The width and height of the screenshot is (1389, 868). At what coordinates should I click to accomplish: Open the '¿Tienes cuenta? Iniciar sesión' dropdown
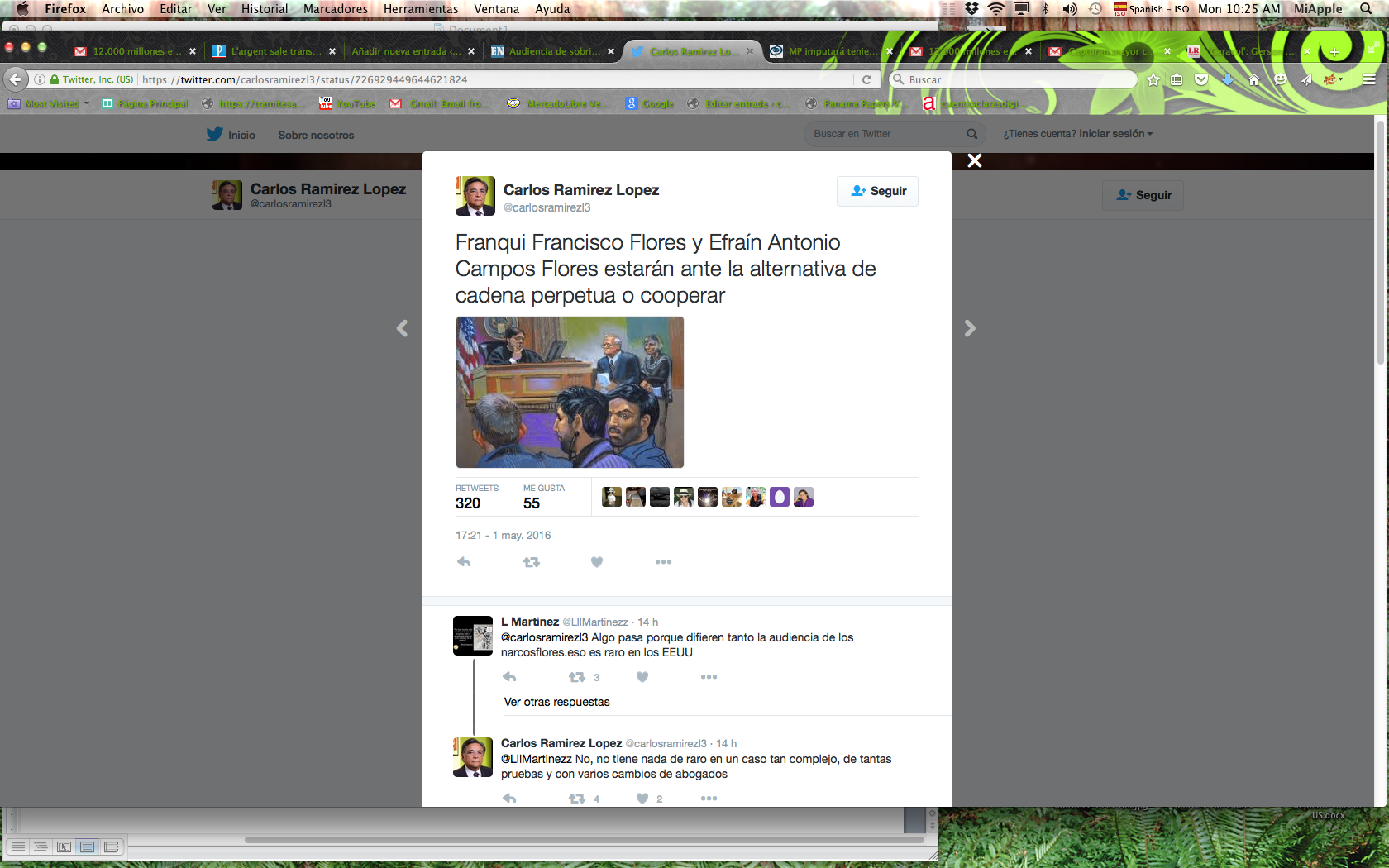(1077, 134)
